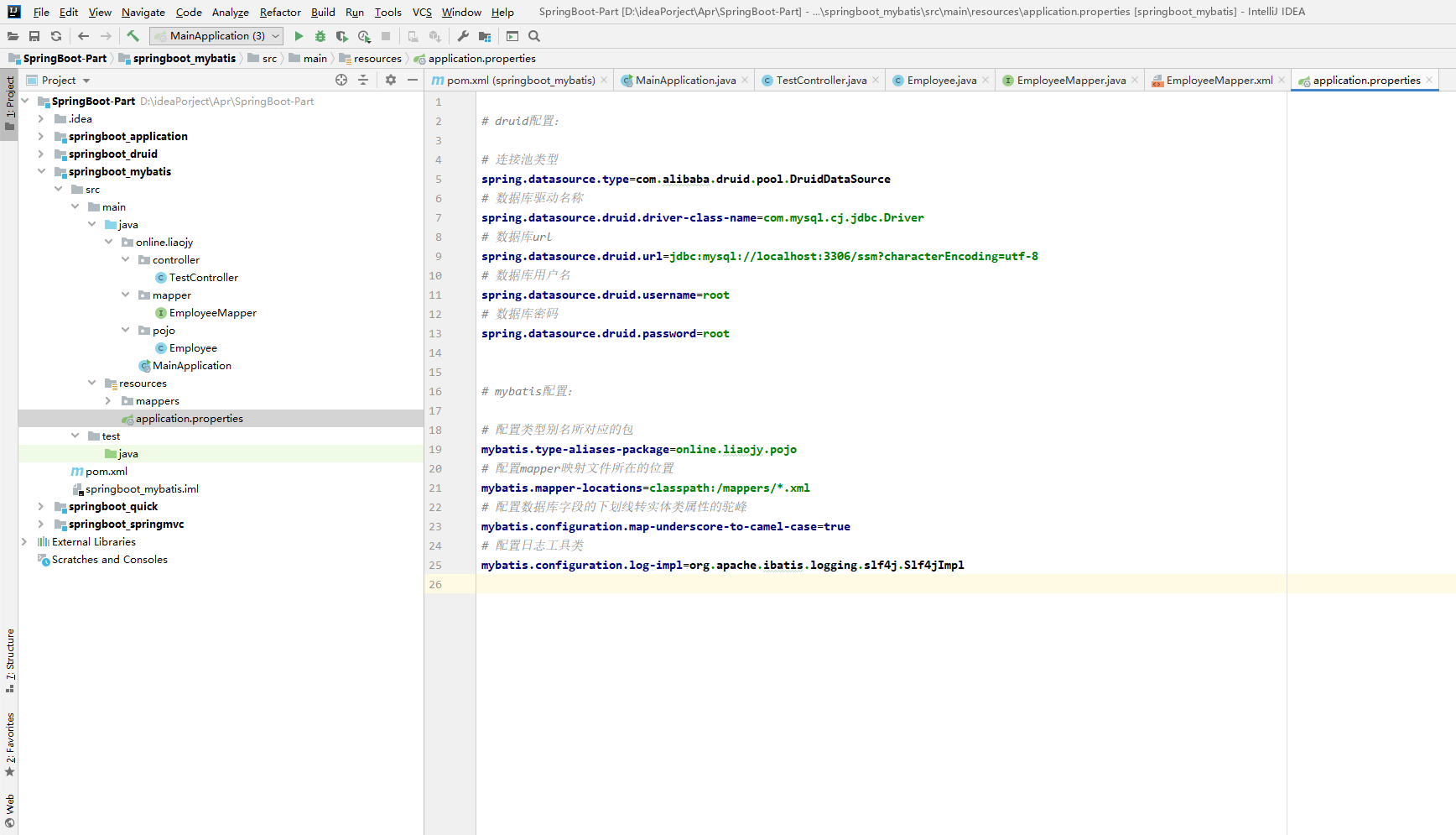Select MainApplication in the project tree

[x=192, y=365]
